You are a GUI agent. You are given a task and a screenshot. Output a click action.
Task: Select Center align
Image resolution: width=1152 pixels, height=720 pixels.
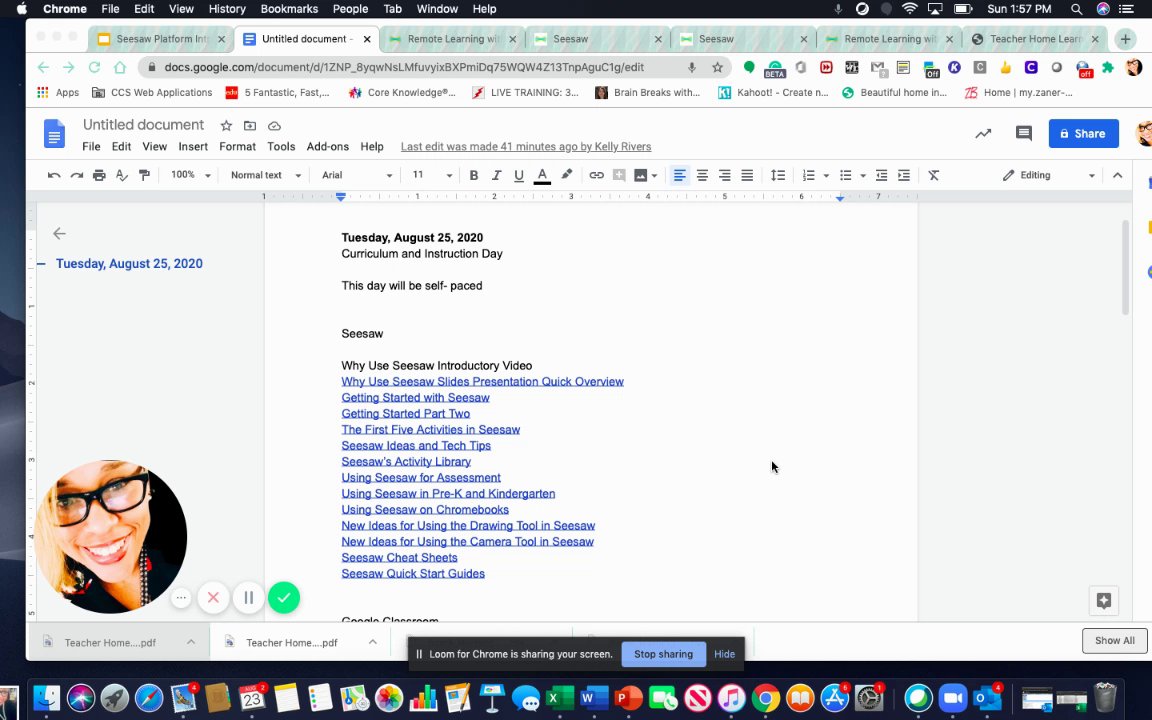[x=702, y=175]
